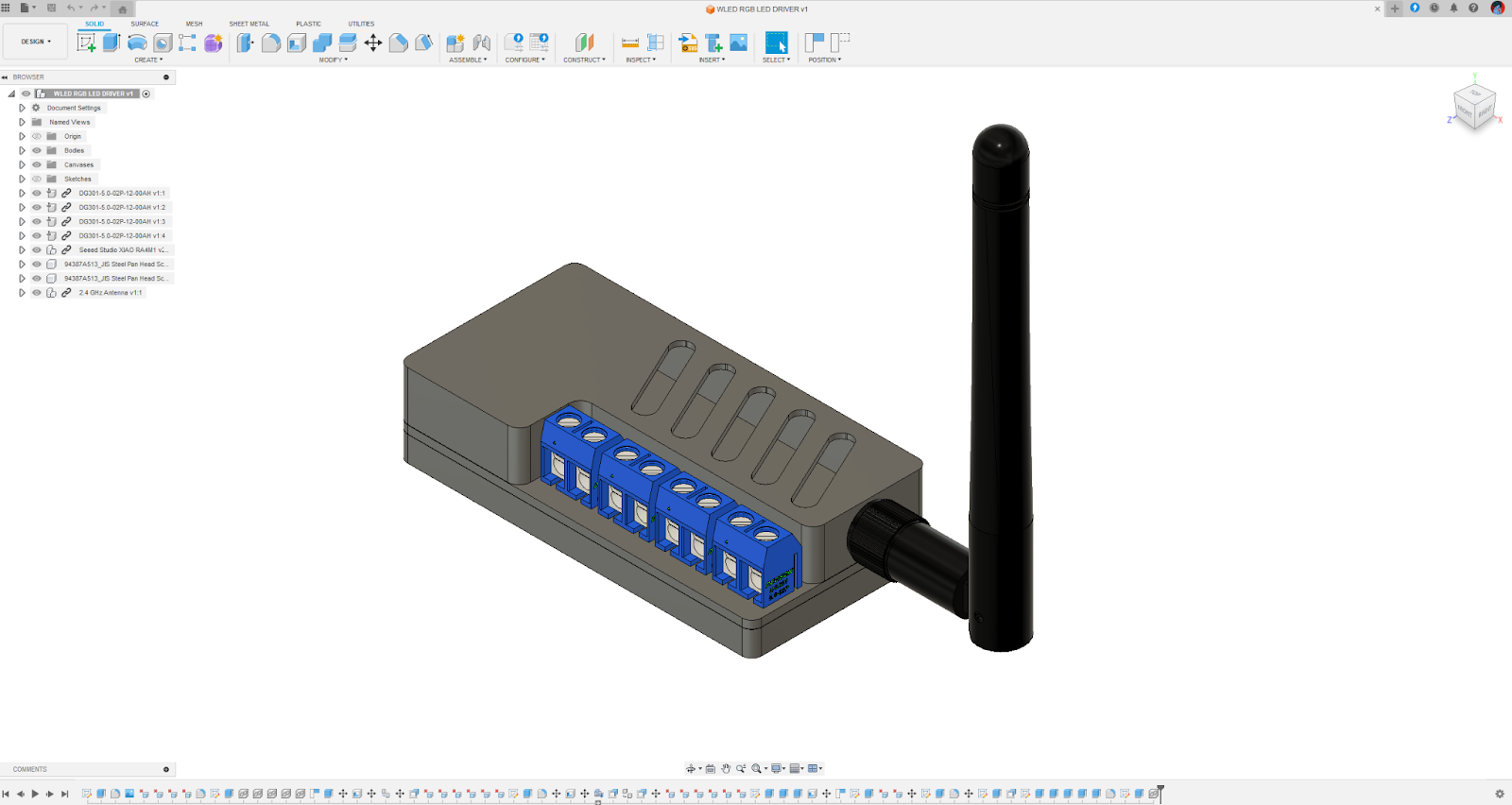This screenshot has width=1512, height=805.
Task: Play the timeline
Action: coord(35,794)
